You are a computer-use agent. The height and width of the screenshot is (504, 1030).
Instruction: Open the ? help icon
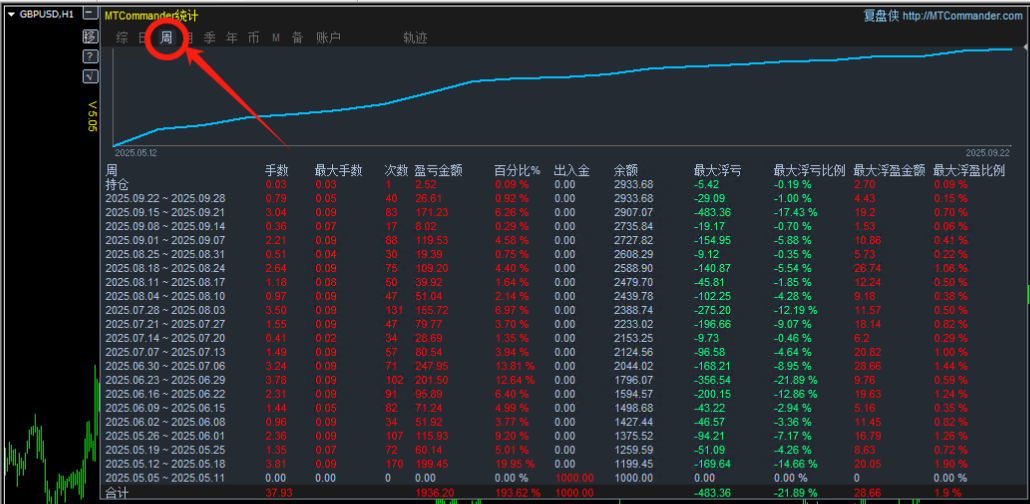click(90, 56)
